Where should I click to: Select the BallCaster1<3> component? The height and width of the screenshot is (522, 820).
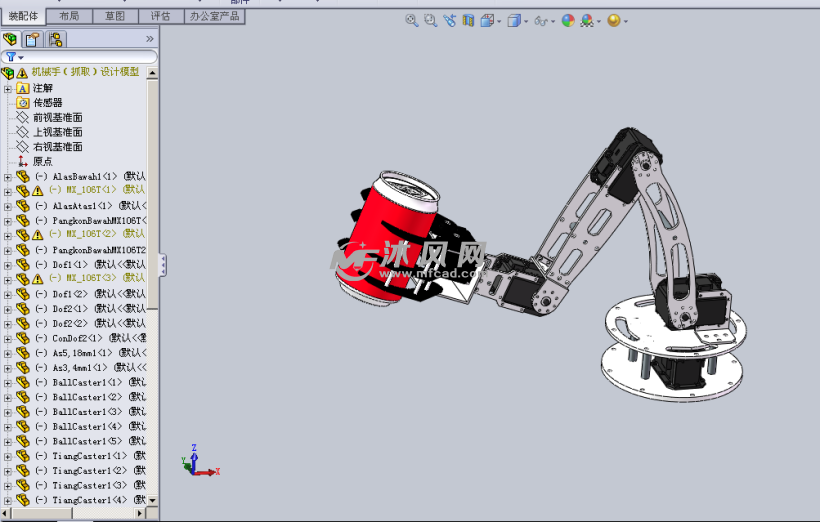click(90, 412)
